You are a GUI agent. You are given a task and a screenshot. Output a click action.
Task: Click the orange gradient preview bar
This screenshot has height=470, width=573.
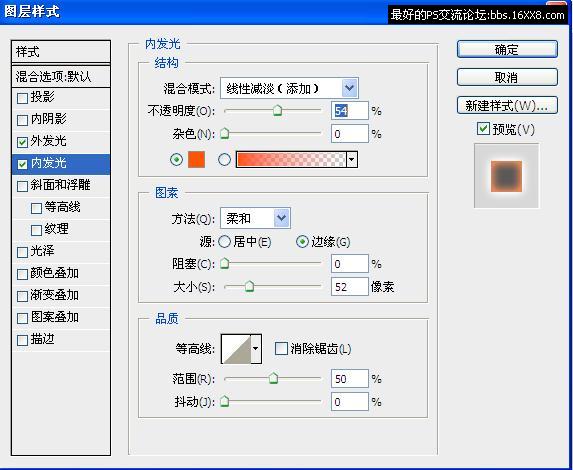pyautogui.click(x=291, y=160)
